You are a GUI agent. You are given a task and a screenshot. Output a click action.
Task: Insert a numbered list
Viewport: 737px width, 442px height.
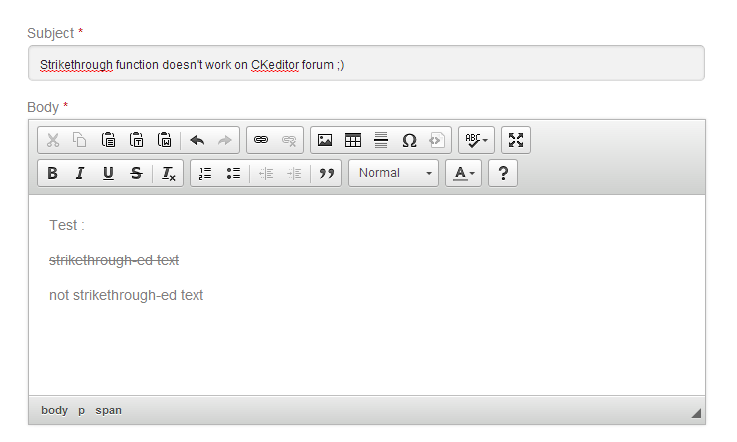[205, 173]
